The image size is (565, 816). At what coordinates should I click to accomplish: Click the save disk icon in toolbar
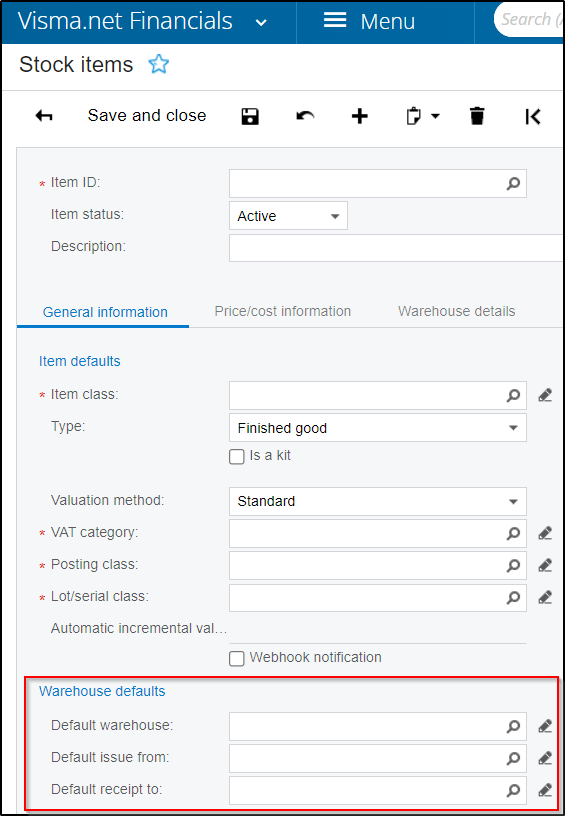click(x=250, y=116)
